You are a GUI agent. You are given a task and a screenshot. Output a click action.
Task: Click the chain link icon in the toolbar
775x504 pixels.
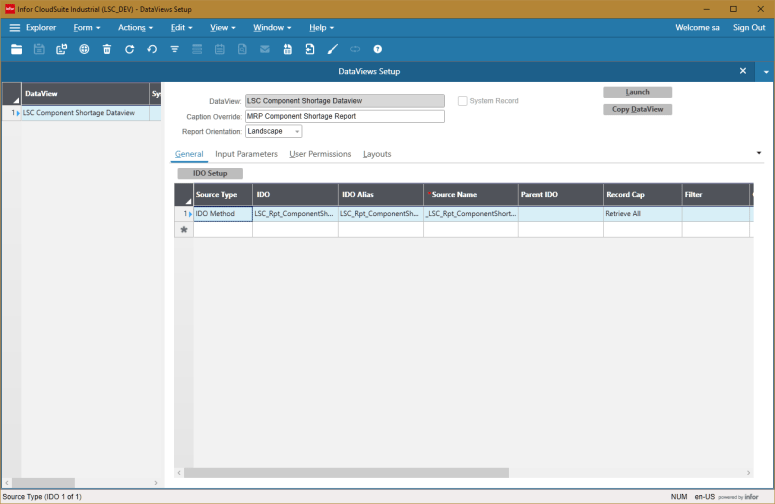355,49
